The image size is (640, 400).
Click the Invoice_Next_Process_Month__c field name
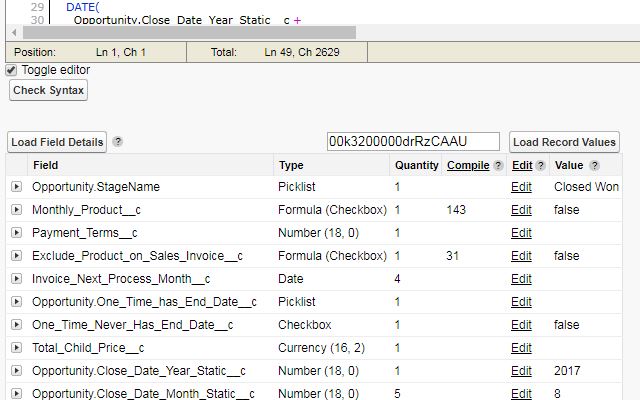pos(121,279)
